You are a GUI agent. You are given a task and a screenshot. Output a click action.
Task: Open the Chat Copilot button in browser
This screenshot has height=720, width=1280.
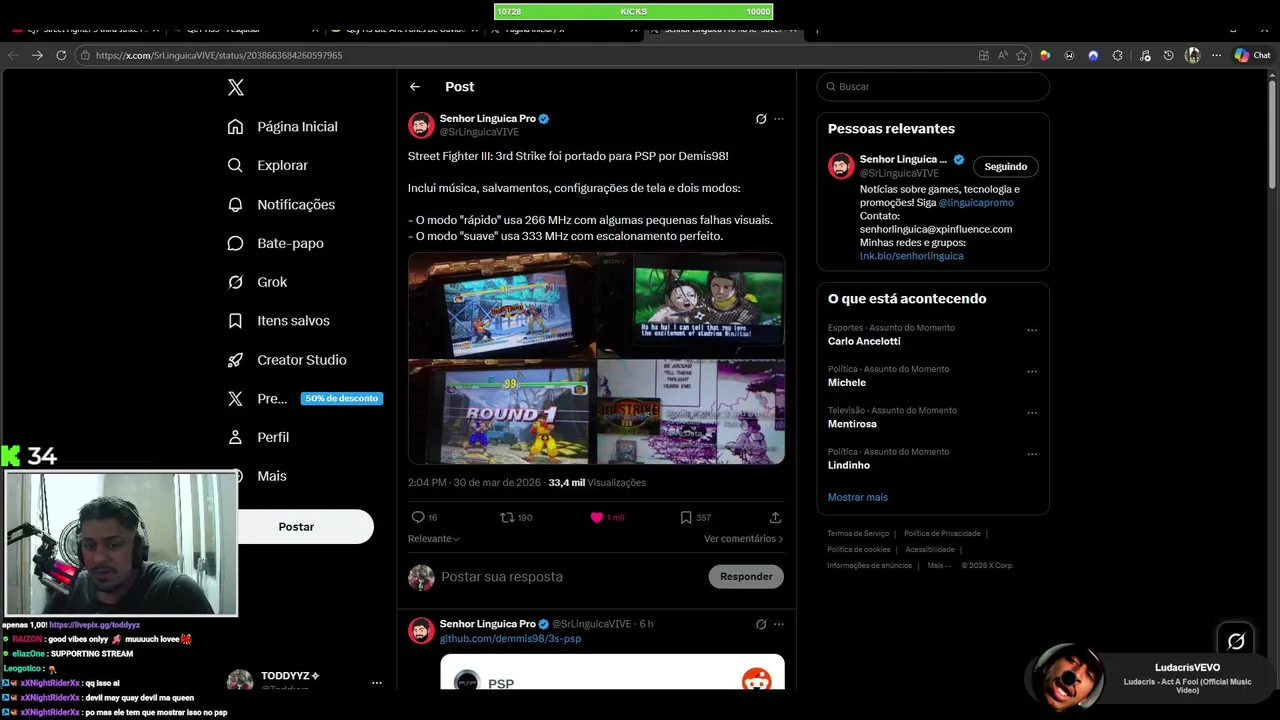click(1252, 55)
